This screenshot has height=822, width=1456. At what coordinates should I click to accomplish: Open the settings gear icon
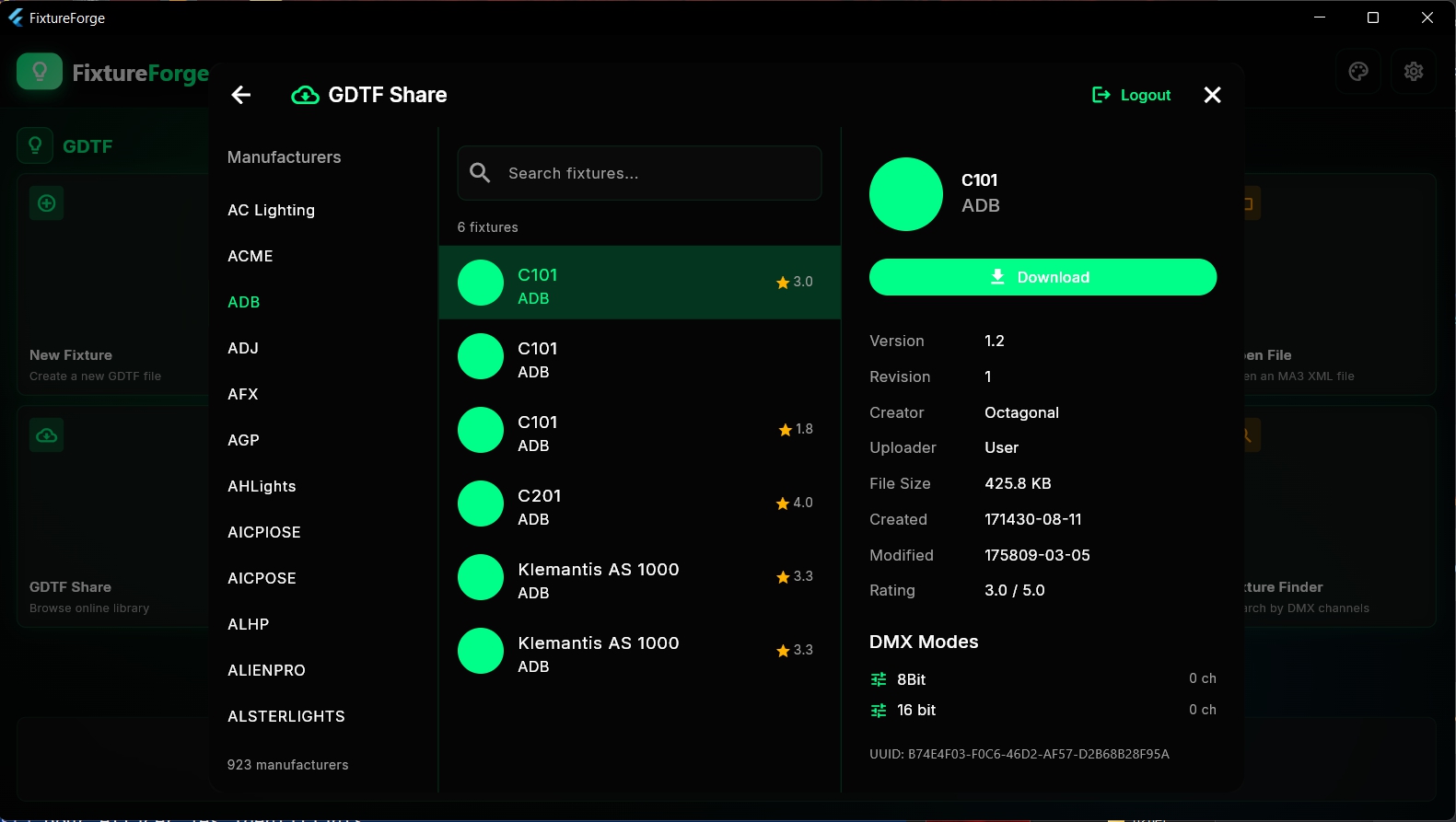(x=1414, y=71)
